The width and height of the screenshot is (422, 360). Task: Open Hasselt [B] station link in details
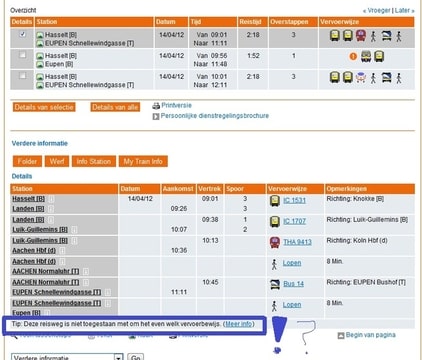point(28,199)
